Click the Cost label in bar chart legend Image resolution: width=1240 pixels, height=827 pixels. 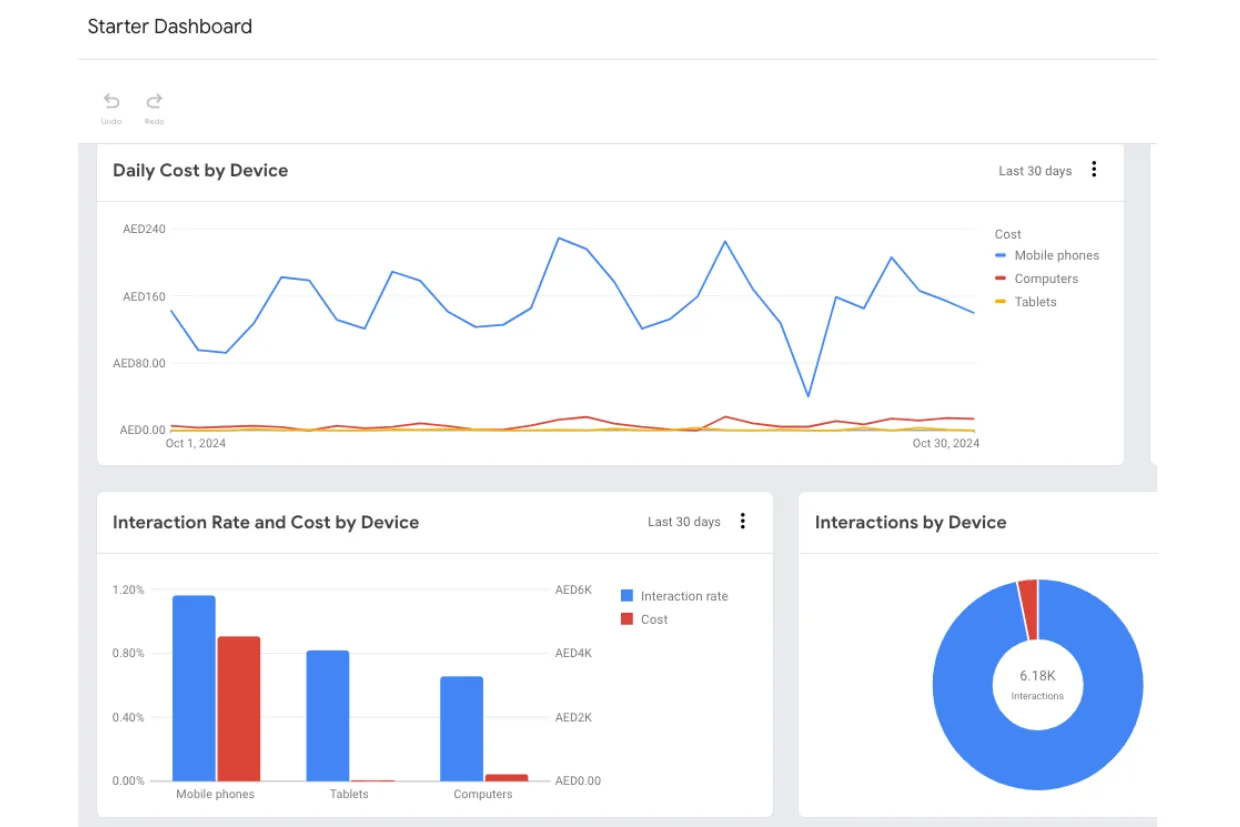coord(654,619)
